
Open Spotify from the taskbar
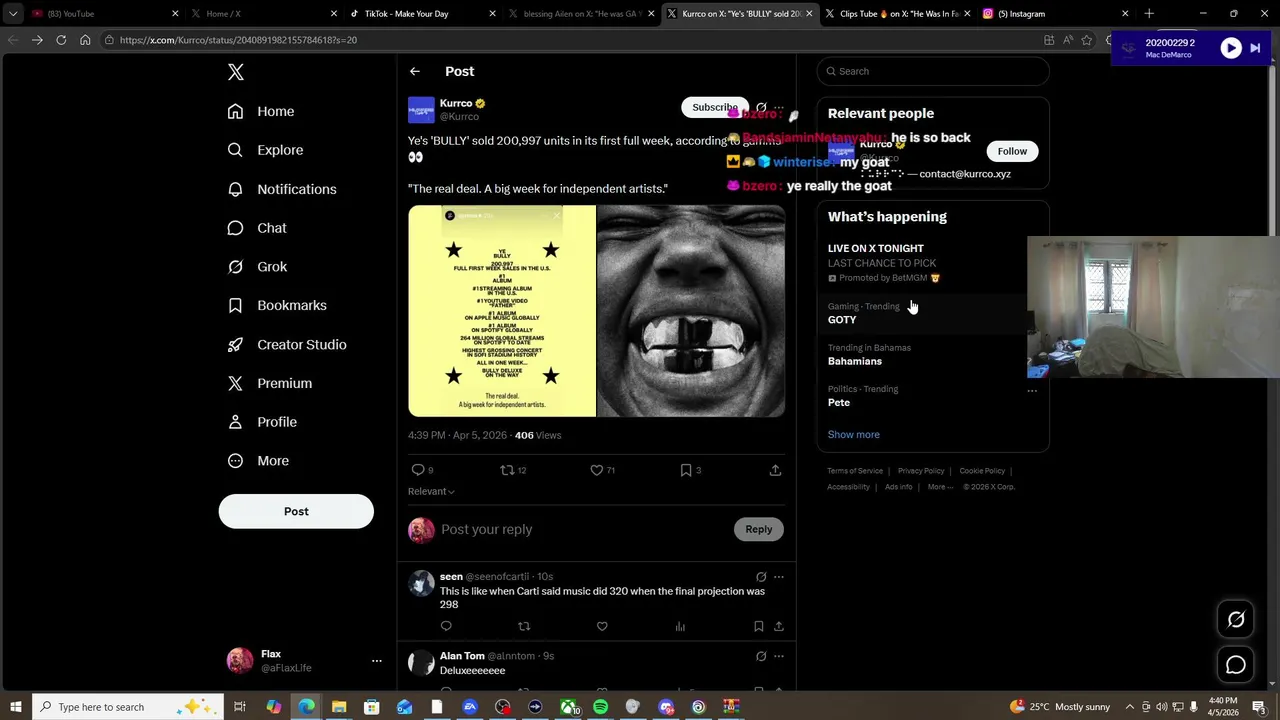tap(600, 707)
